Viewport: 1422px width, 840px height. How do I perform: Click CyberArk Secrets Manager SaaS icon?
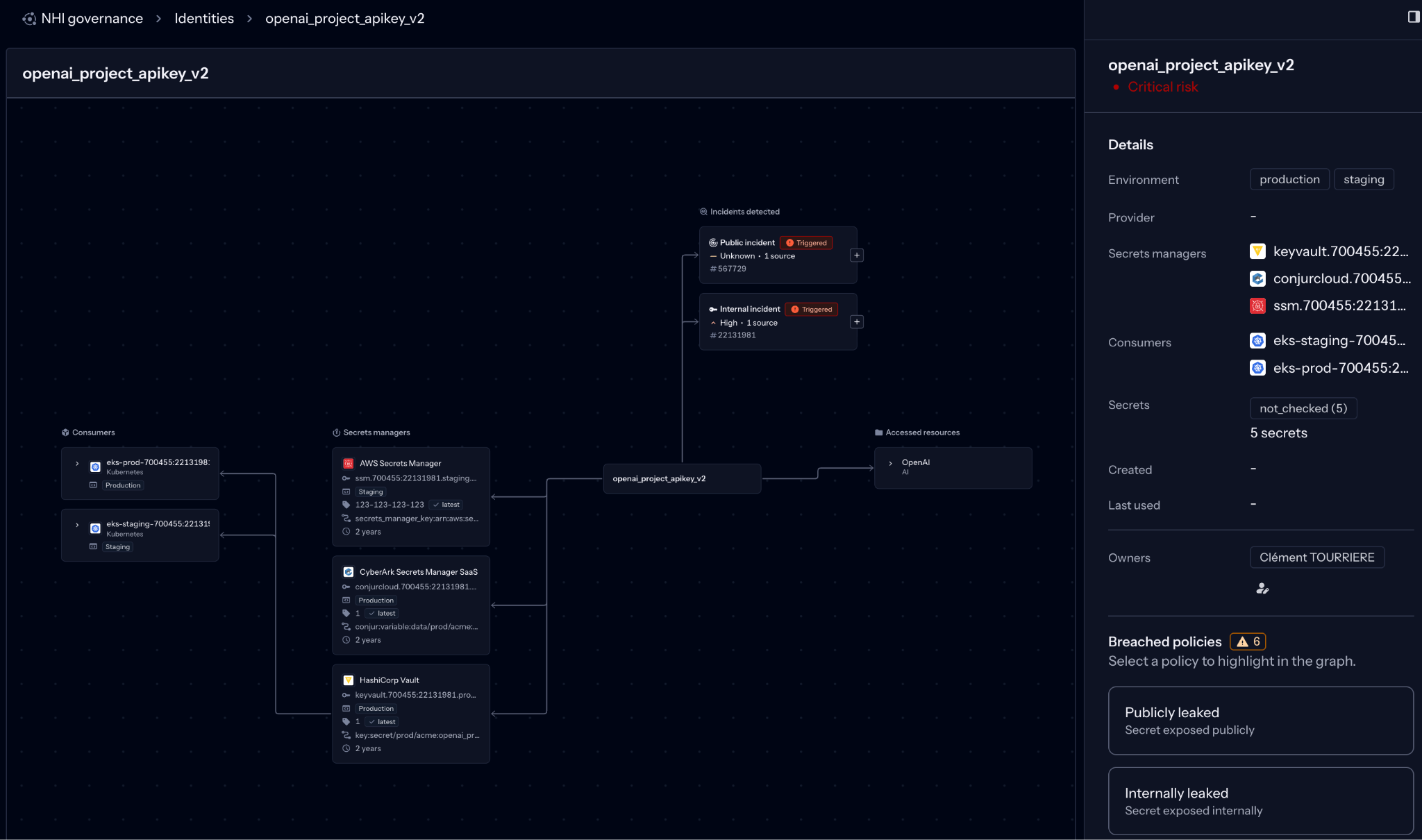(x=349, y=572)
